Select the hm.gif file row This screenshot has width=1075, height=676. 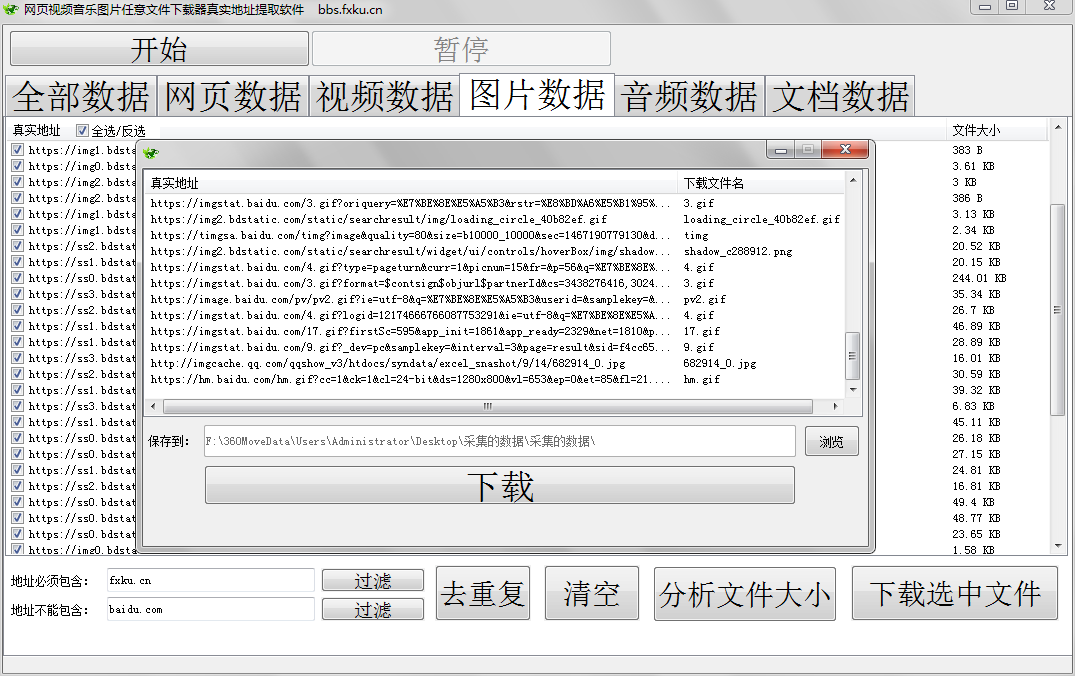tap(494, 379)
